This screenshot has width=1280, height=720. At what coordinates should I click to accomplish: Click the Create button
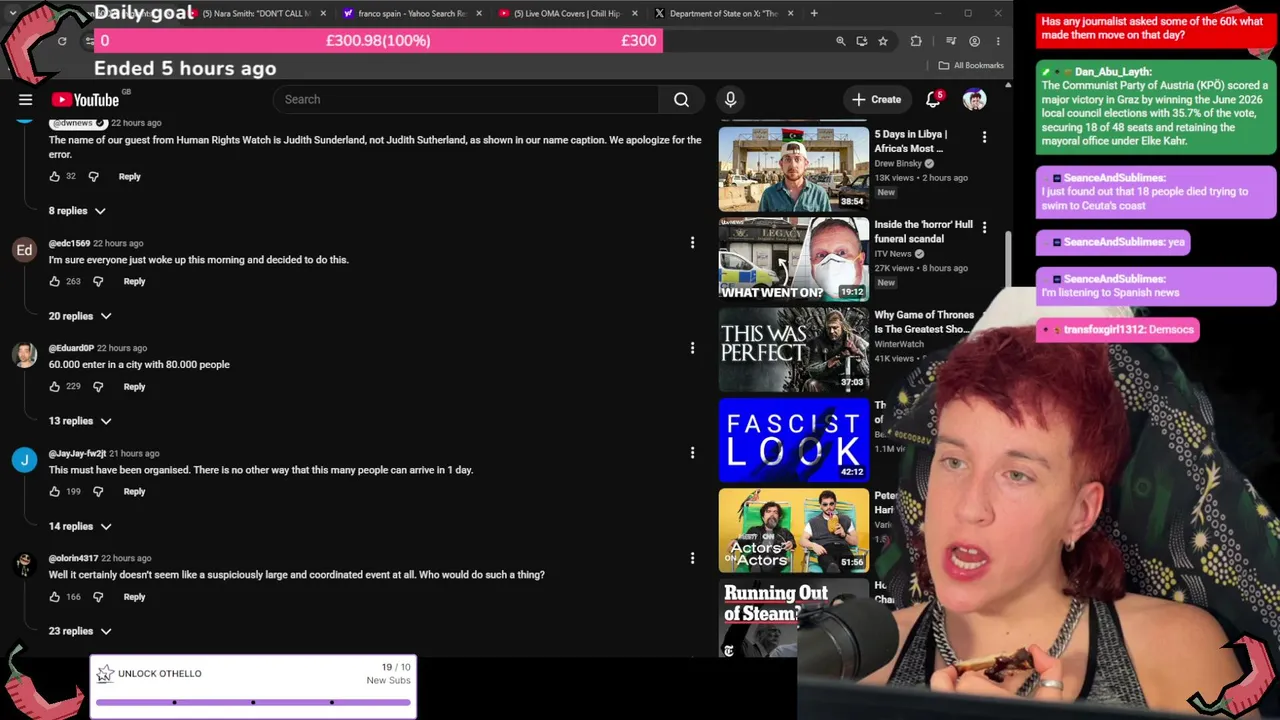click(876, 99)
